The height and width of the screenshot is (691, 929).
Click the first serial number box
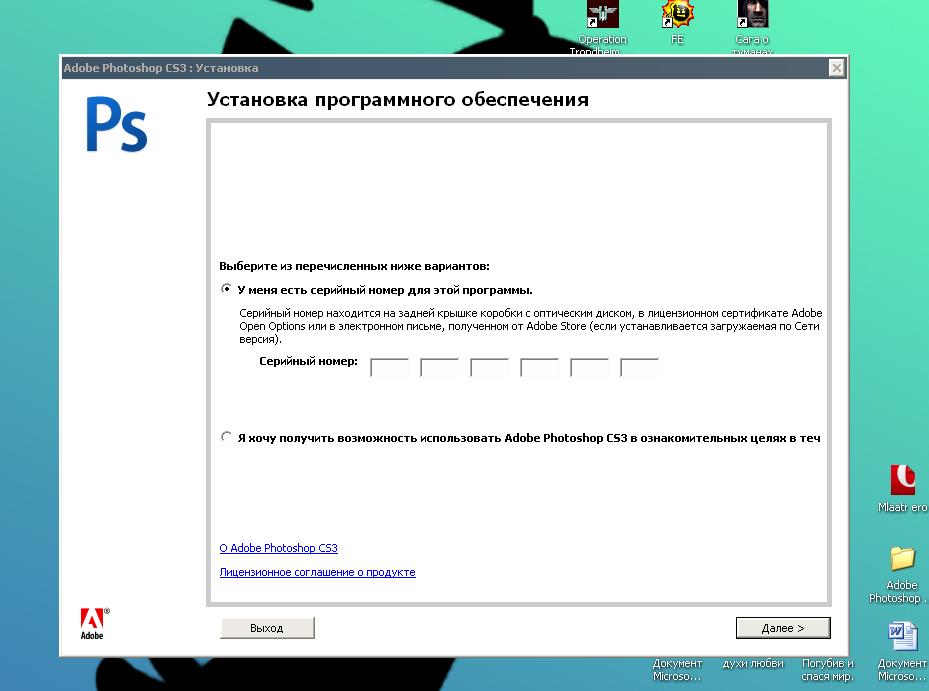pos(389,367)
